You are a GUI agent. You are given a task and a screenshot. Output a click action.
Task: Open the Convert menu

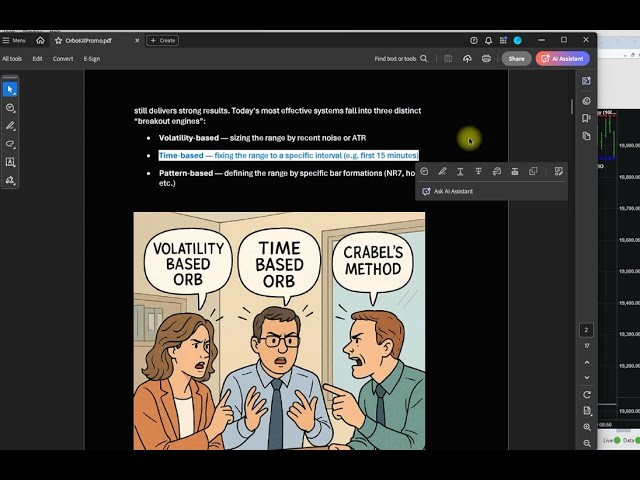coord(63,59)
